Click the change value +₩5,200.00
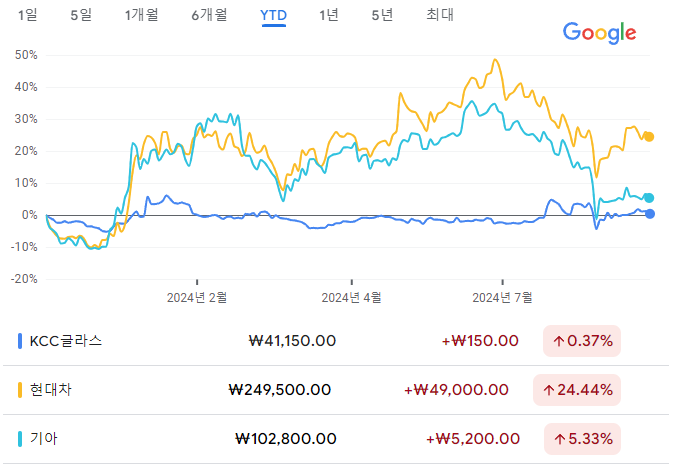This screenshot has width=679, height=468. point(473,439)
